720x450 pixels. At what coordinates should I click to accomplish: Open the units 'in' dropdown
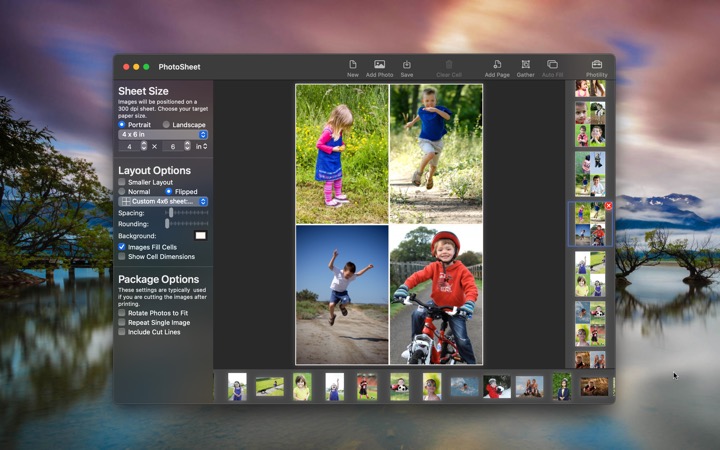(x=202, y=146)
